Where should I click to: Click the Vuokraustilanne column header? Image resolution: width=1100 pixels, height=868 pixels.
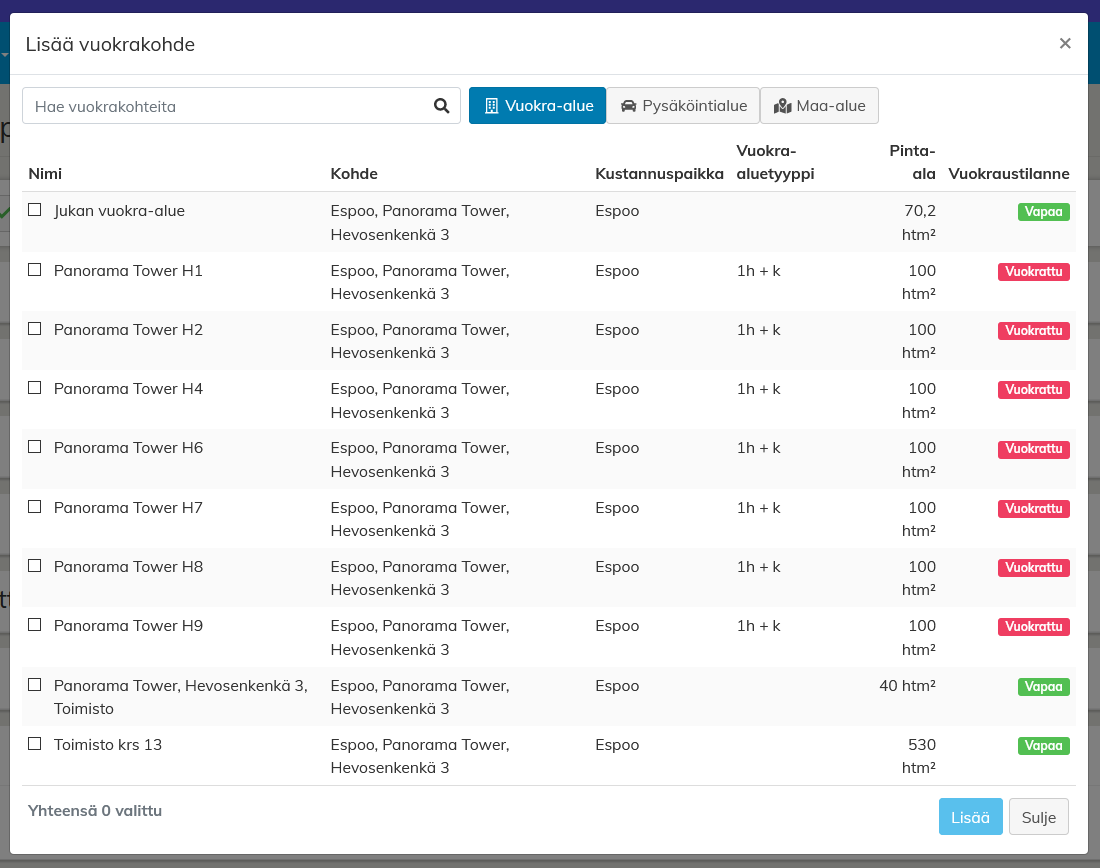pos(1009,174)
